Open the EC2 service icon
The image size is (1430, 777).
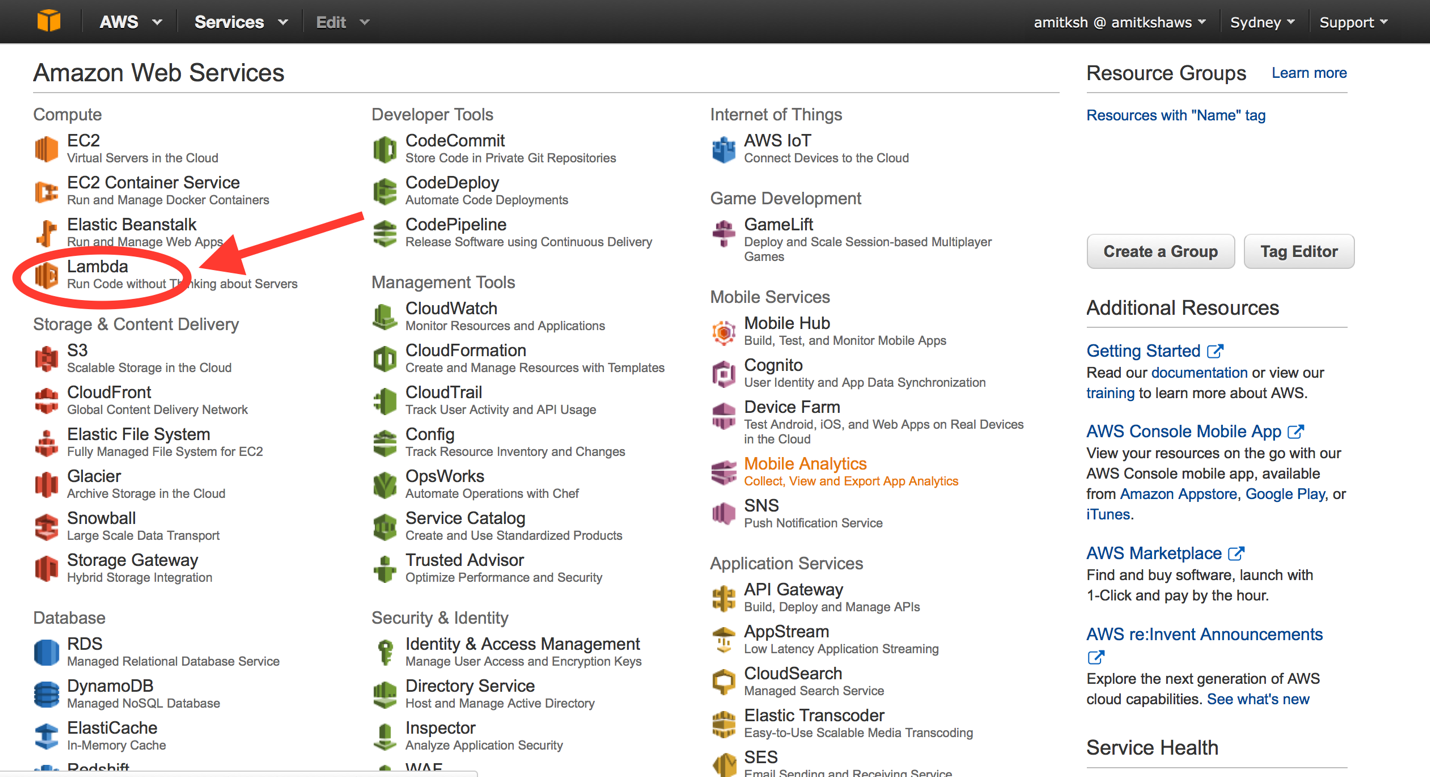click(46, 149)
